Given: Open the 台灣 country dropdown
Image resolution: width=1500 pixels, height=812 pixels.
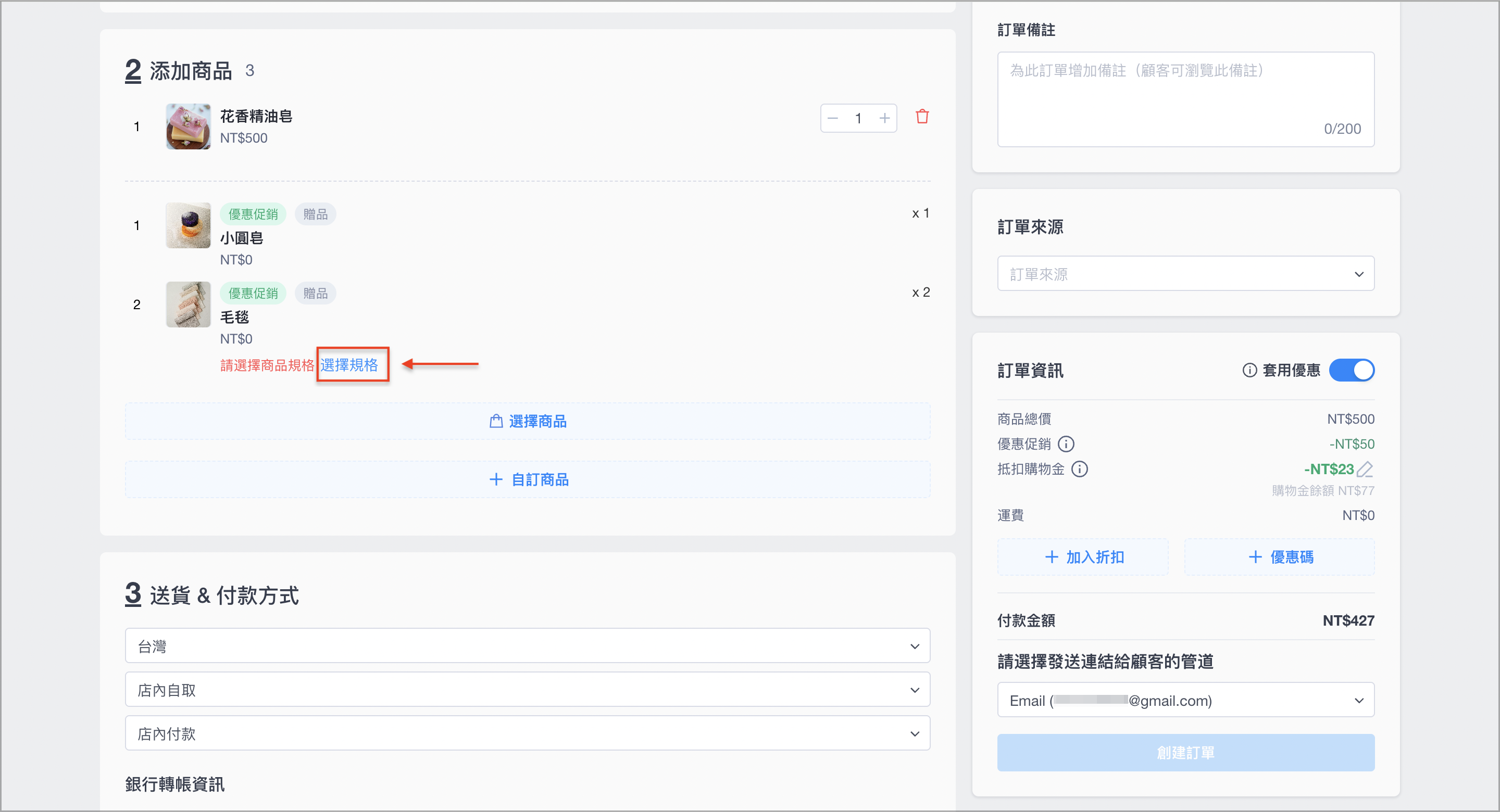Looking at the screenshot, I should (x=528, y=645).
